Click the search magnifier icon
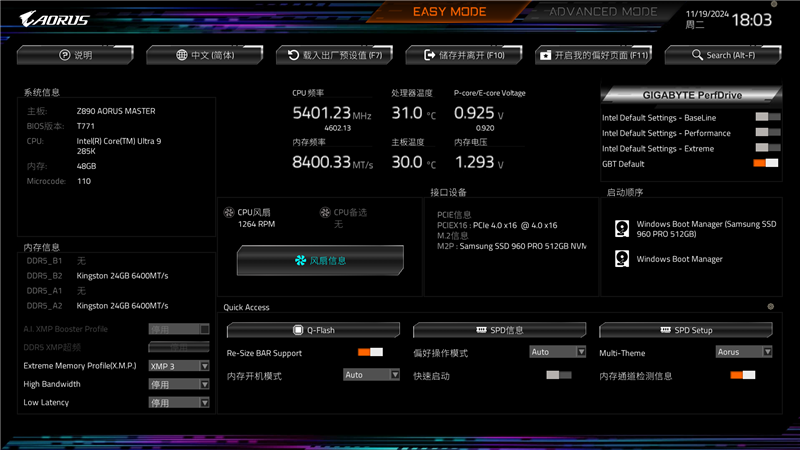Screen dimensions: 800x450 tap(697, 55)
